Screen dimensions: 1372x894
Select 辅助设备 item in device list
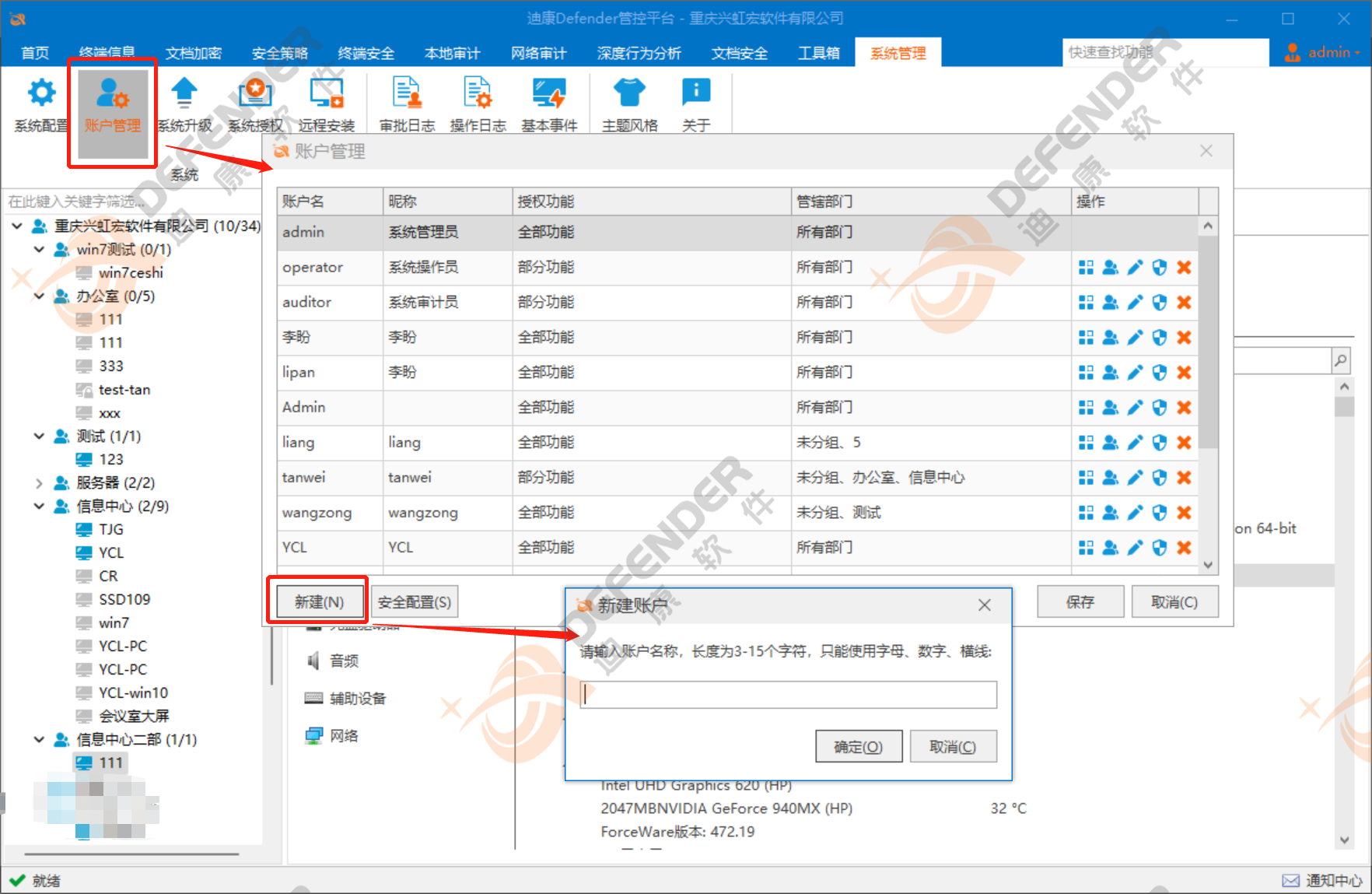tap(357, 698)
